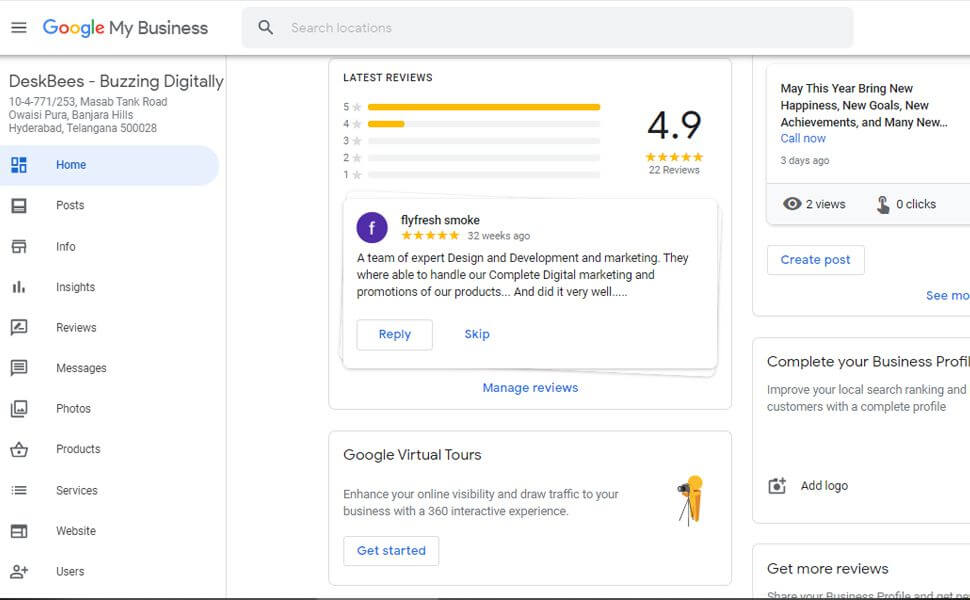
Task: Click flyfresh smoke's purple avatar
Action: (x=372, y=228)
